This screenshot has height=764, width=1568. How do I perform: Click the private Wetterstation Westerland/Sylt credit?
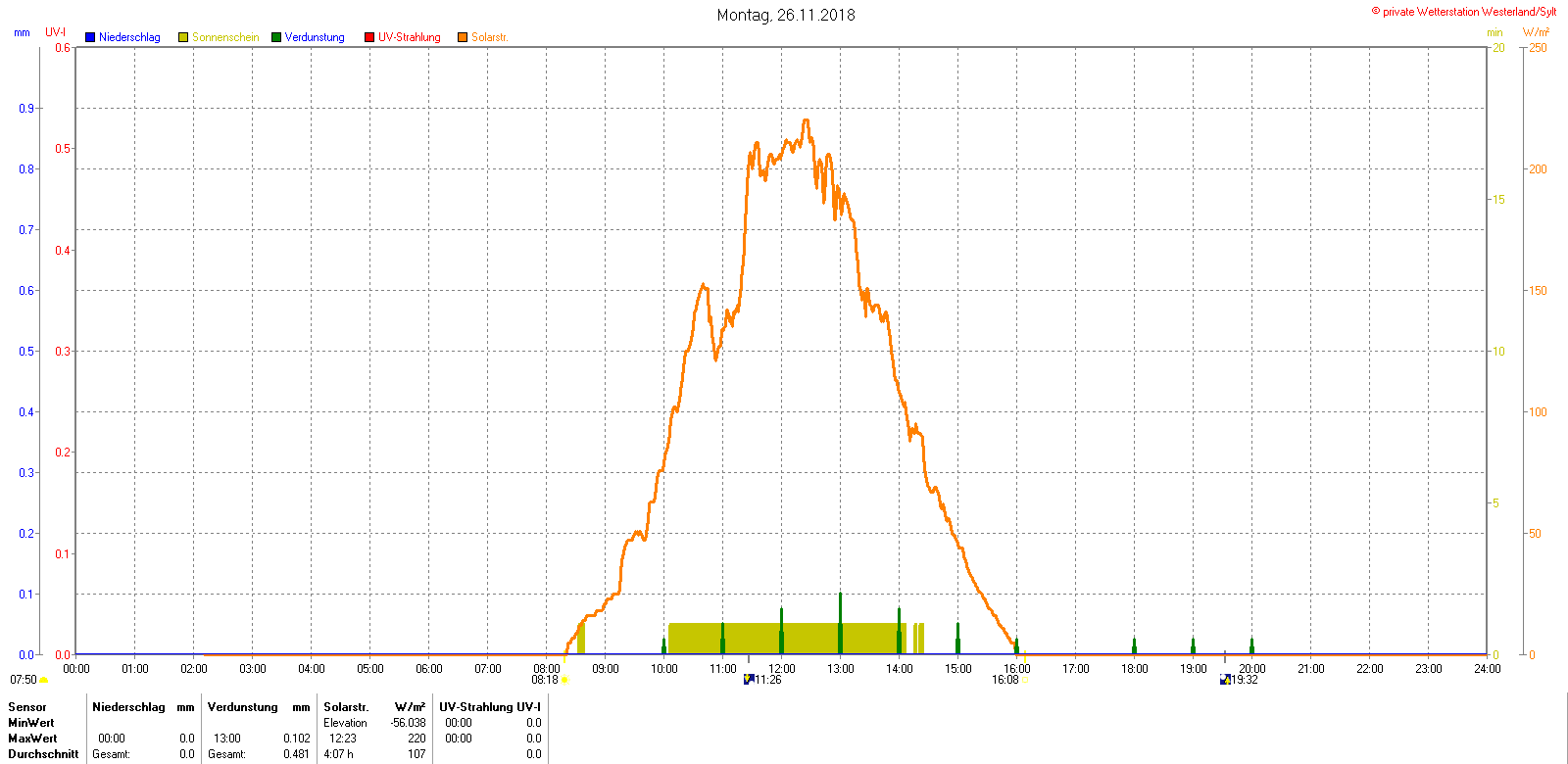coord(1464,12)
